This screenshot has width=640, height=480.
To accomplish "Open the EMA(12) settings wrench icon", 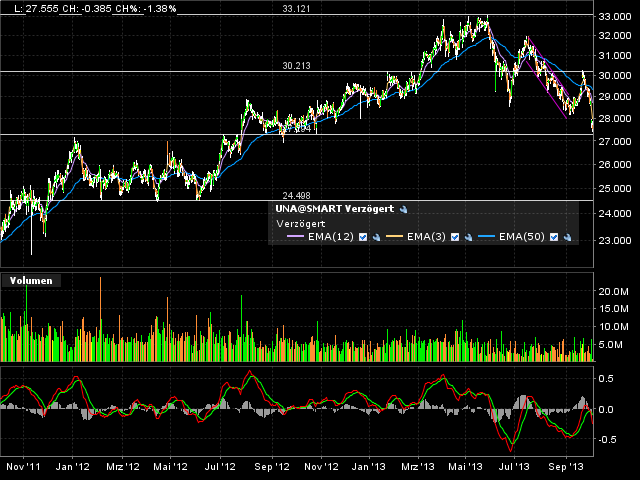I will [x=376, y=237].
